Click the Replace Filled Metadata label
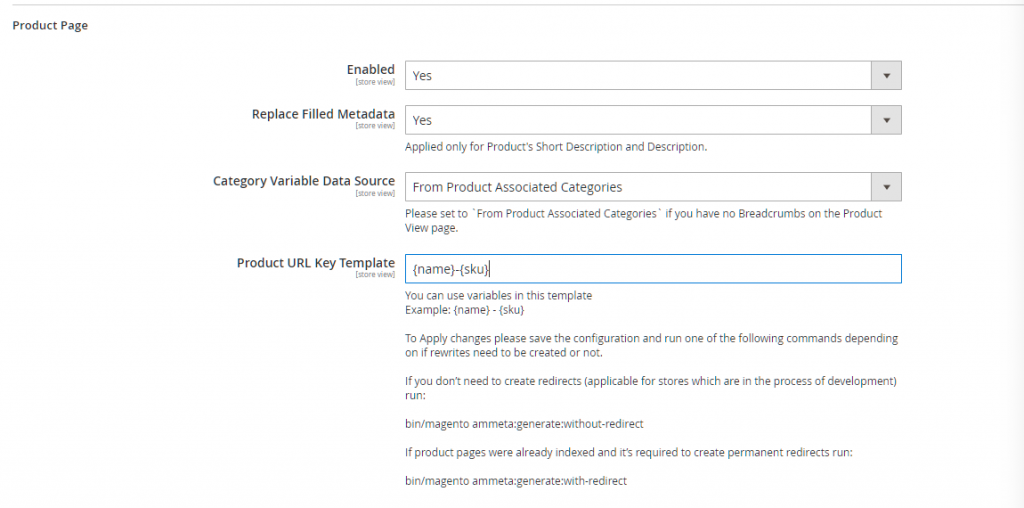Image resolution: width=1024 pixels, height=508 pixels. coord(323,114)
